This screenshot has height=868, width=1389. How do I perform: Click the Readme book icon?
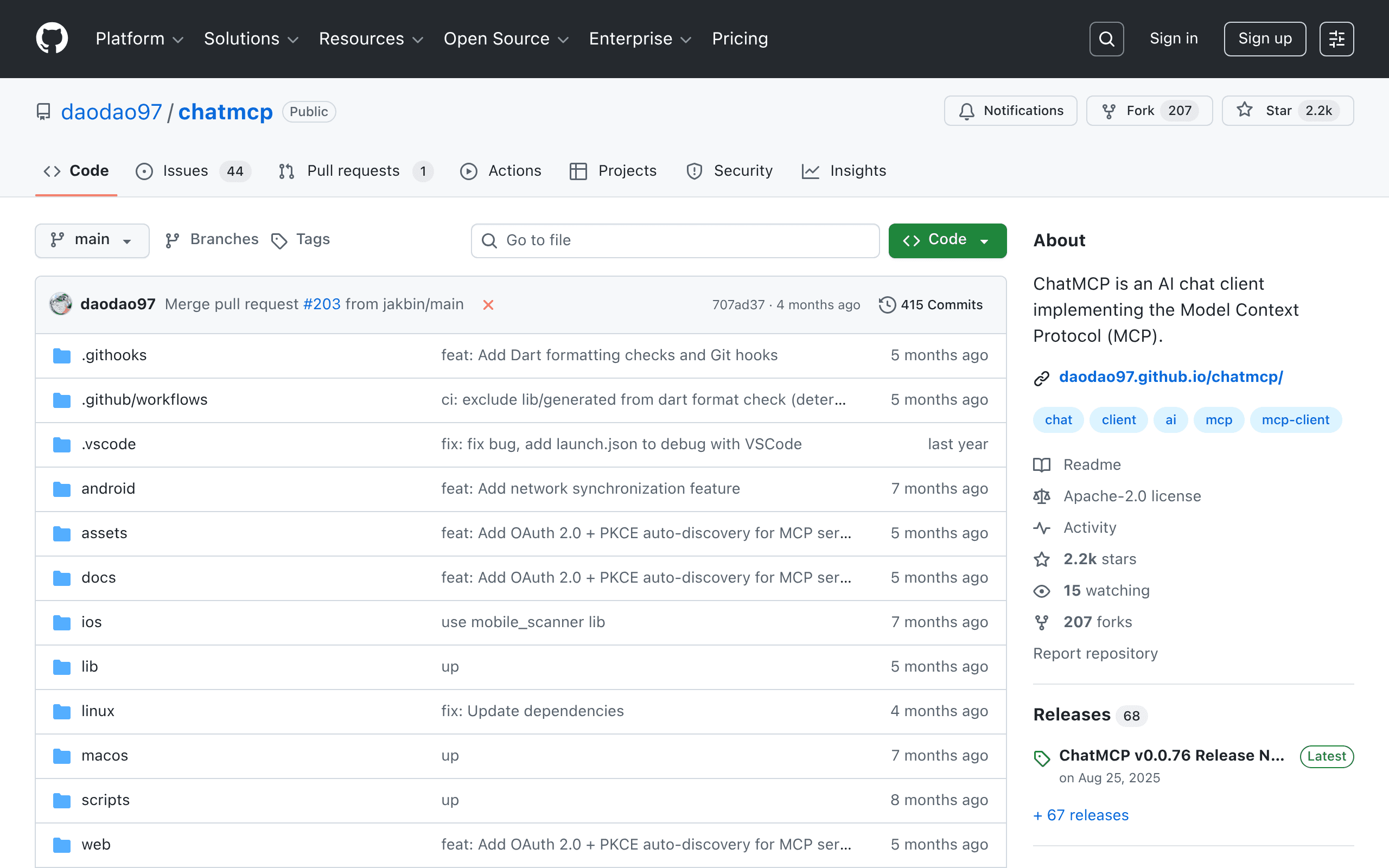pos(1041,464)
